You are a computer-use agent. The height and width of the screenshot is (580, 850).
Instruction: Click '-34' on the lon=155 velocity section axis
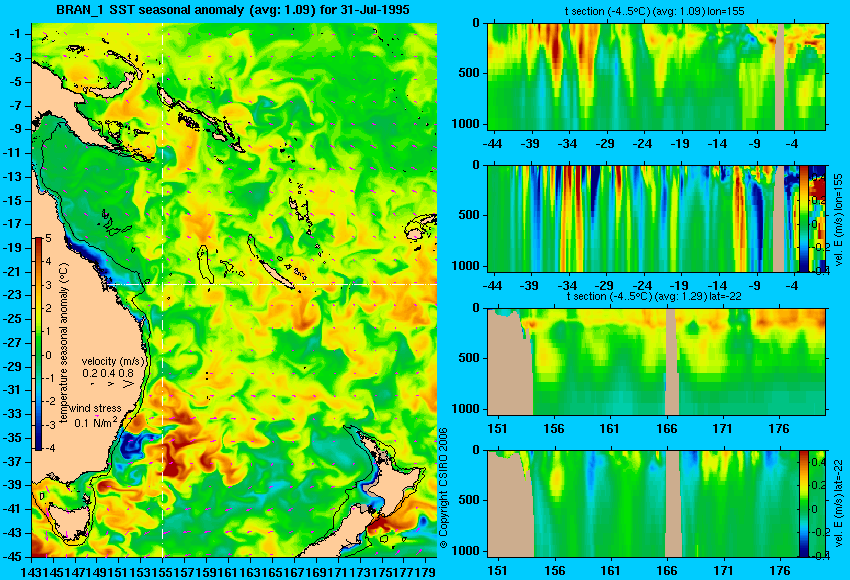pos(567,286)
